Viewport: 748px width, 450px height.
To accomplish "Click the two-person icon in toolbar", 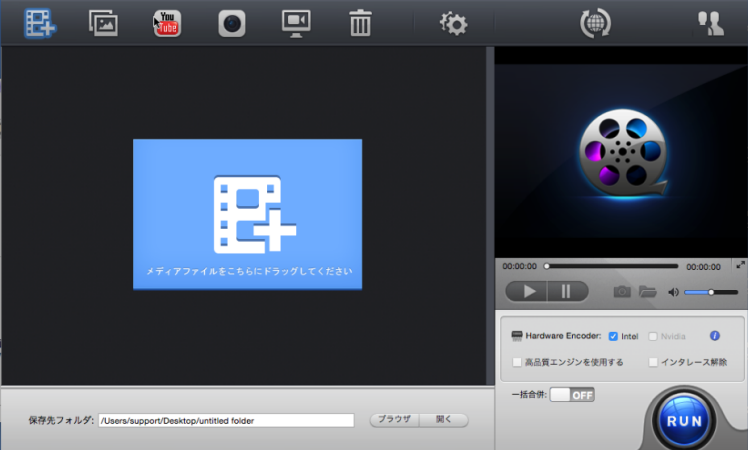I will (x=711, y=23).
